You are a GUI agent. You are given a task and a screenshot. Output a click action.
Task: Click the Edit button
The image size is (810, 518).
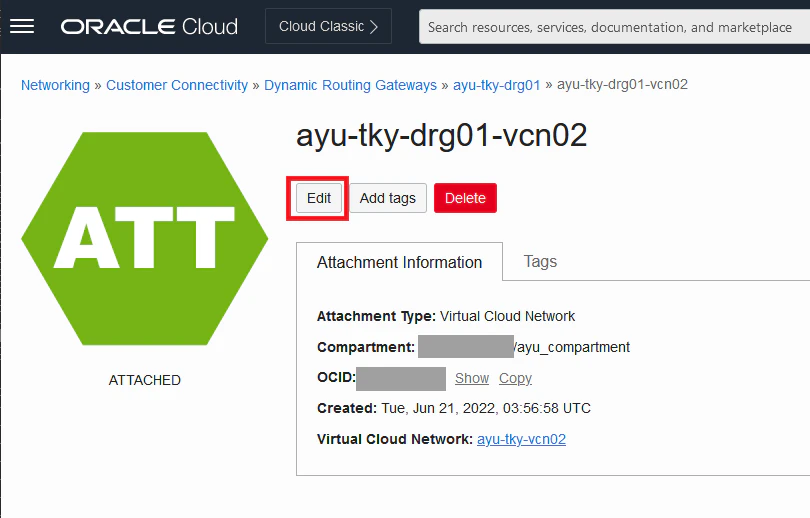click(319, 198)
